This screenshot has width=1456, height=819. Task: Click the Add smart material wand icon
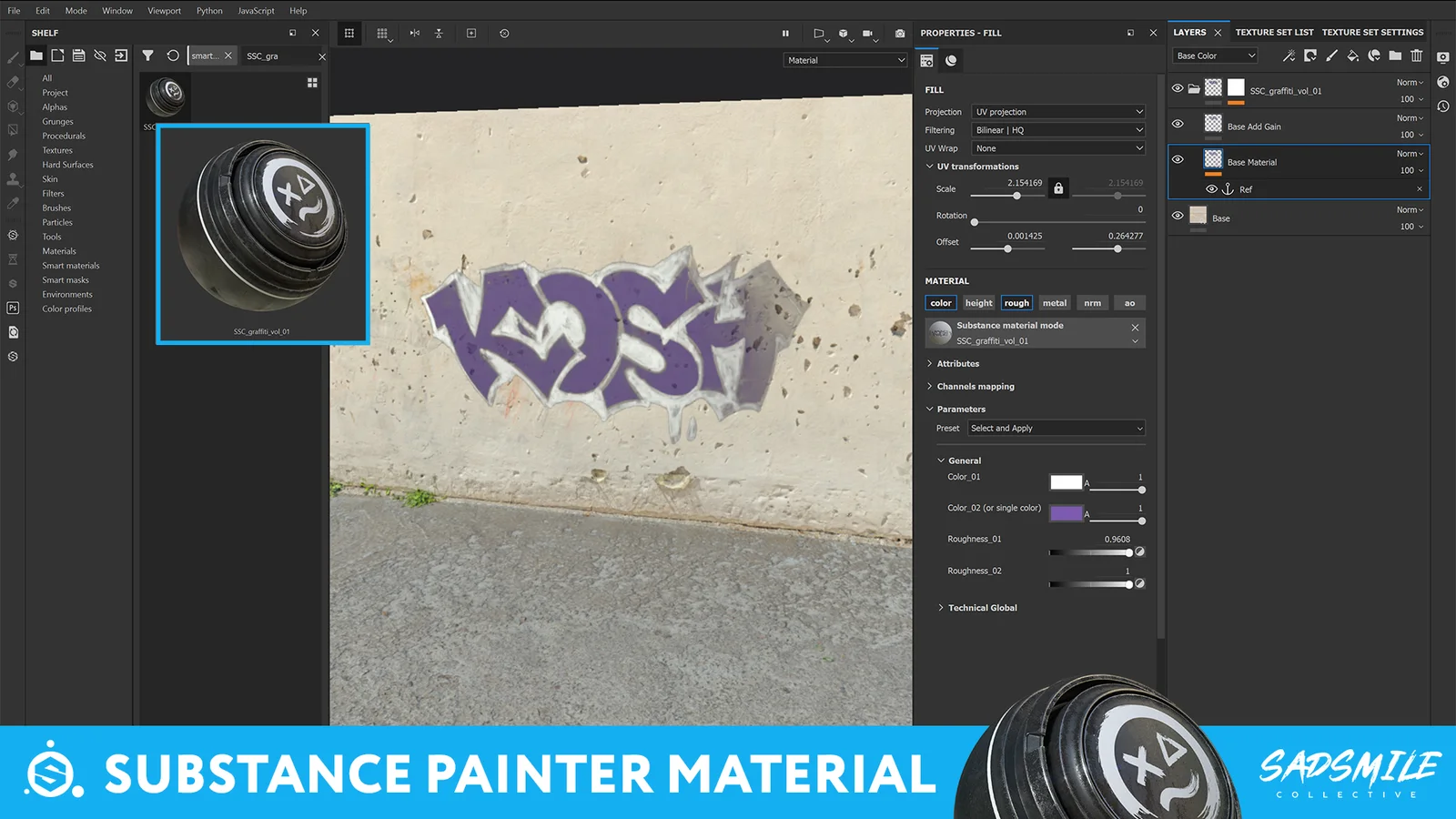(x=1288, y=56)
